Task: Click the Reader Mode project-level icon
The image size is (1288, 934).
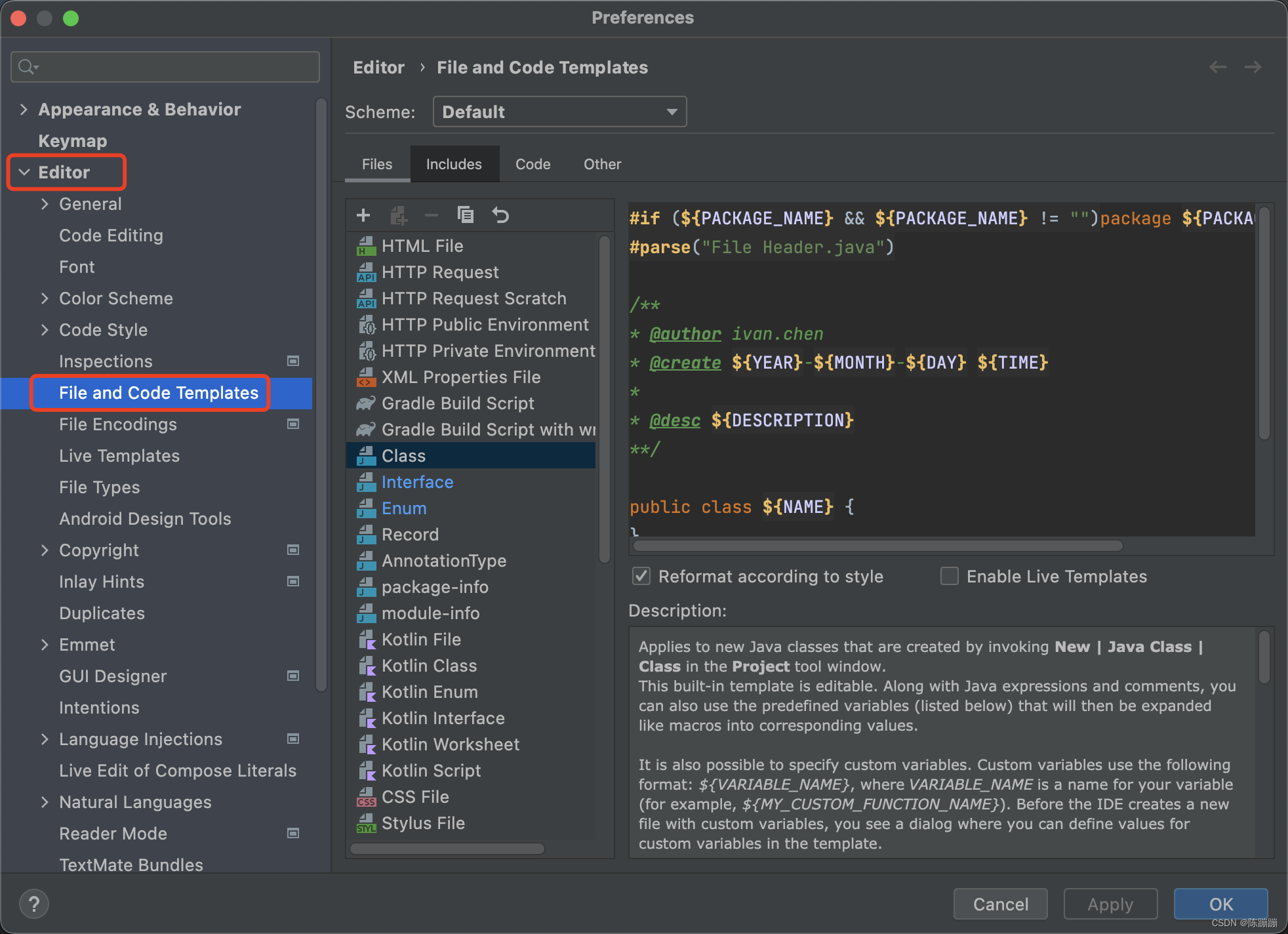Action: (x=293, y=833)
